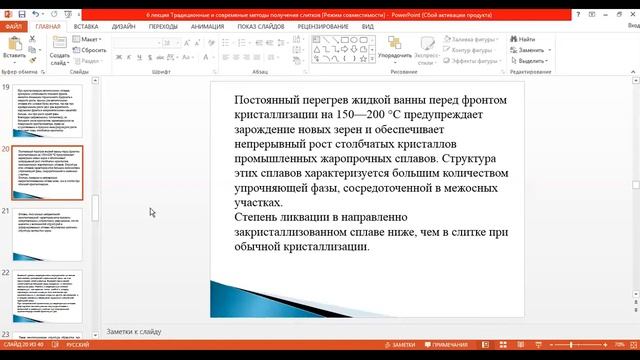The width and height of the screenshot is (640, 360).
Task: Toggle text shadow (S) formatting
Action: coord(150,57)
